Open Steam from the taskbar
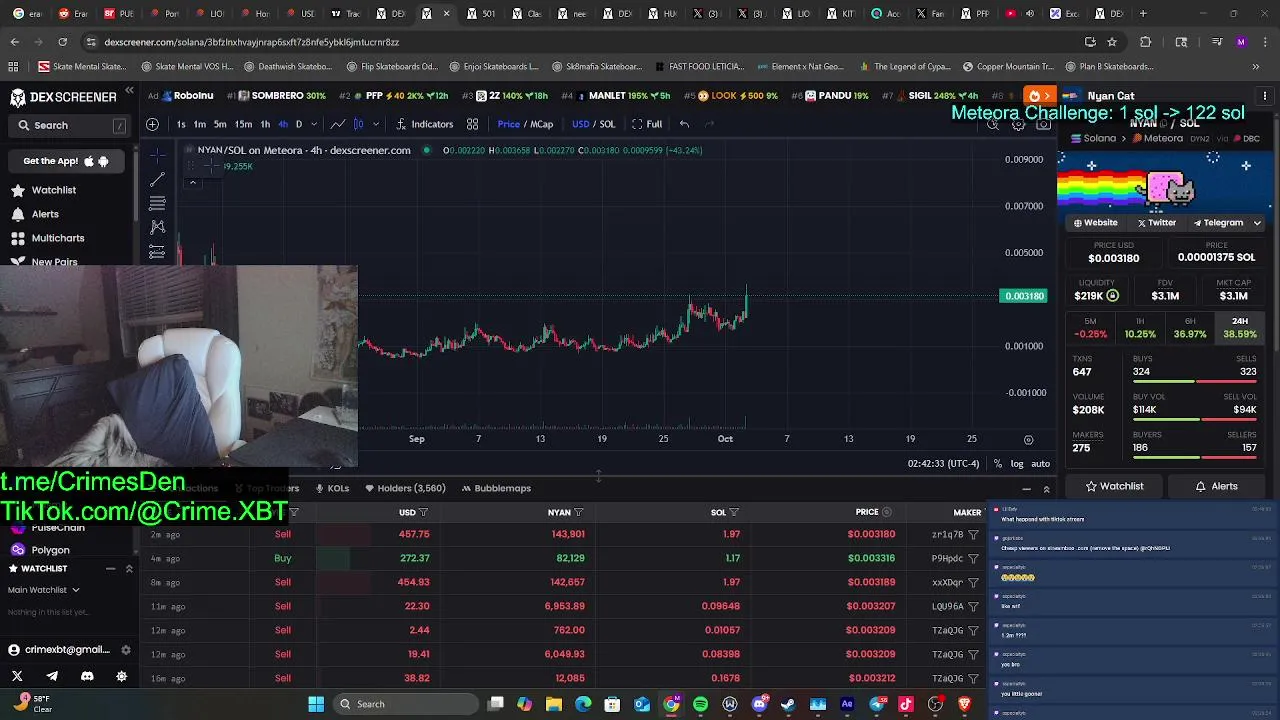The height and width of the screenshot is (720, 1280). (788, 704)
